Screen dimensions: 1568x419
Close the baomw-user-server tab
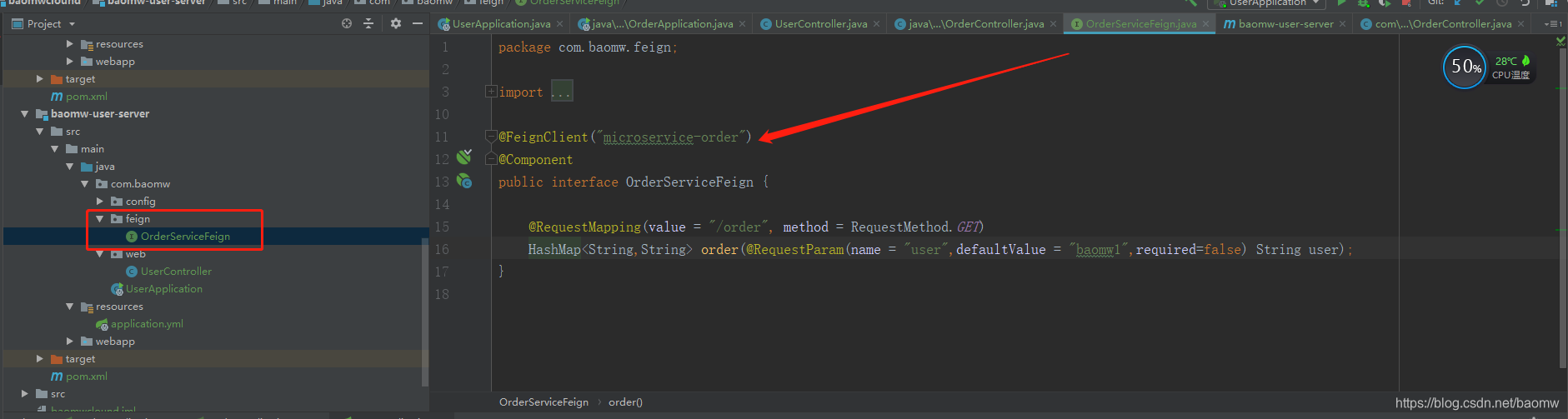coord(1342,24)
